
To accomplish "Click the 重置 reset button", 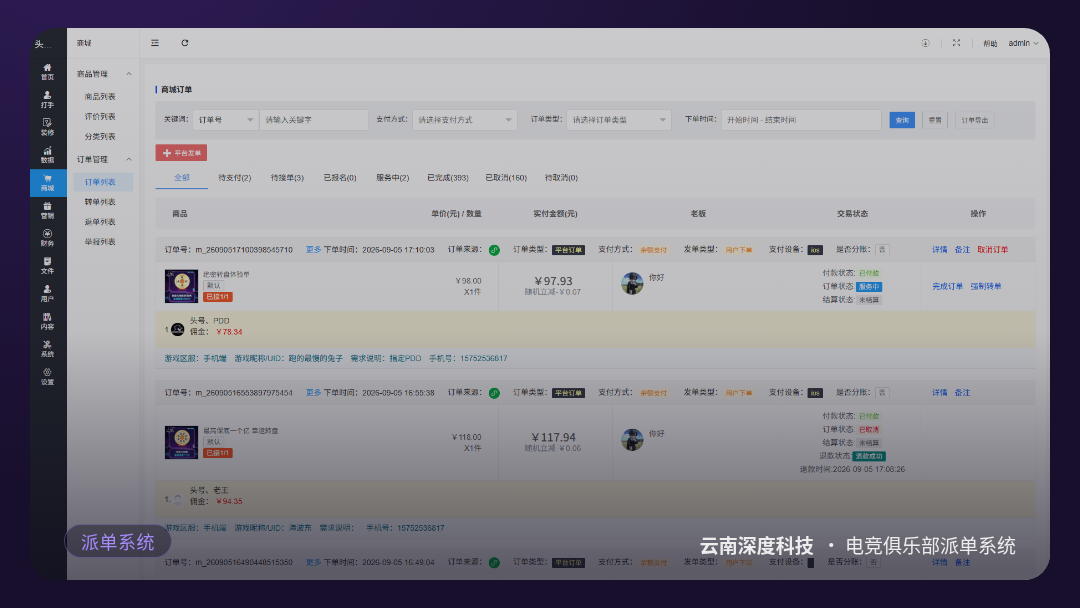I will point(935,120).
